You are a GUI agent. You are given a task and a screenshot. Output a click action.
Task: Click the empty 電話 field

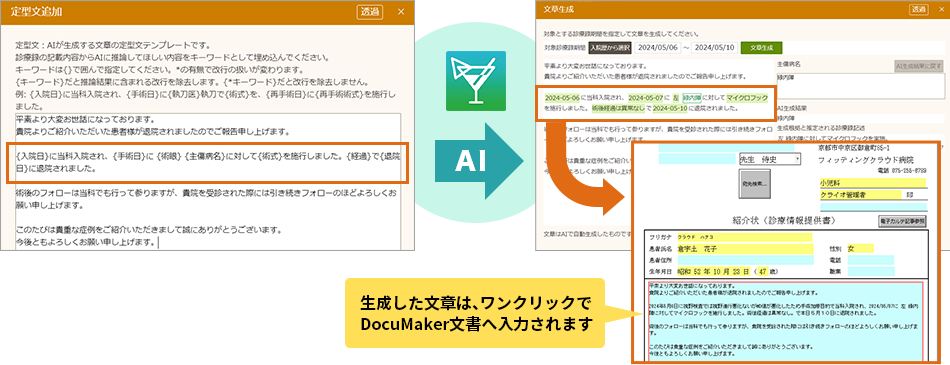click(x=870, y=260)
